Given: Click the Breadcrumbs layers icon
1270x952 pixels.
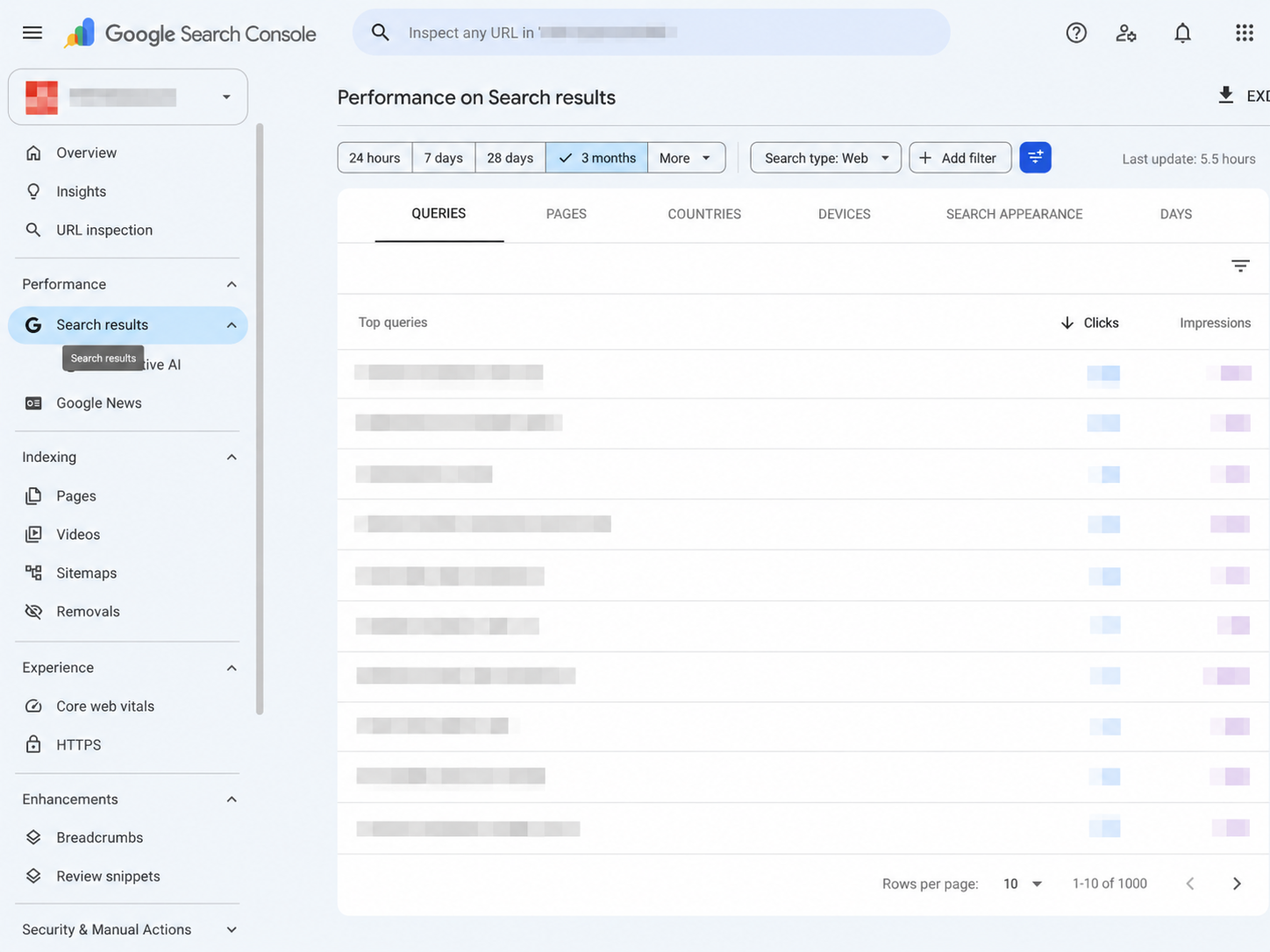Looking at the screenshot, I should pyautogui.click(x=33, y=837).
